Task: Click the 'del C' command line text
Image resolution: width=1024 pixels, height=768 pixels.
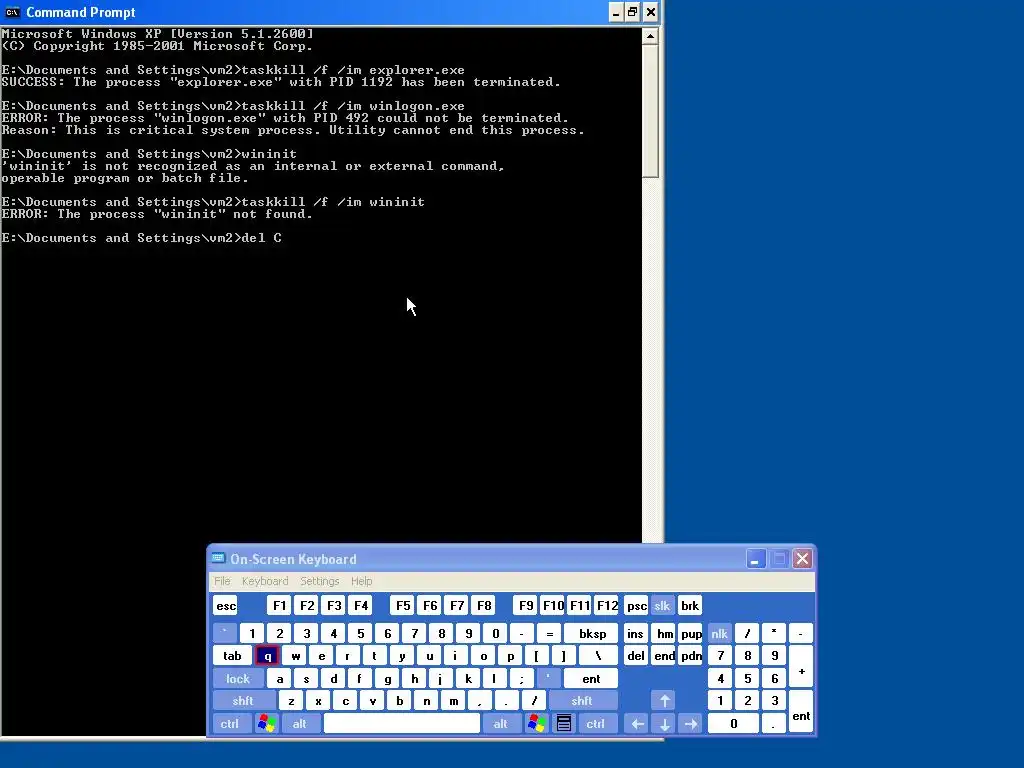Action: point(261,238)
